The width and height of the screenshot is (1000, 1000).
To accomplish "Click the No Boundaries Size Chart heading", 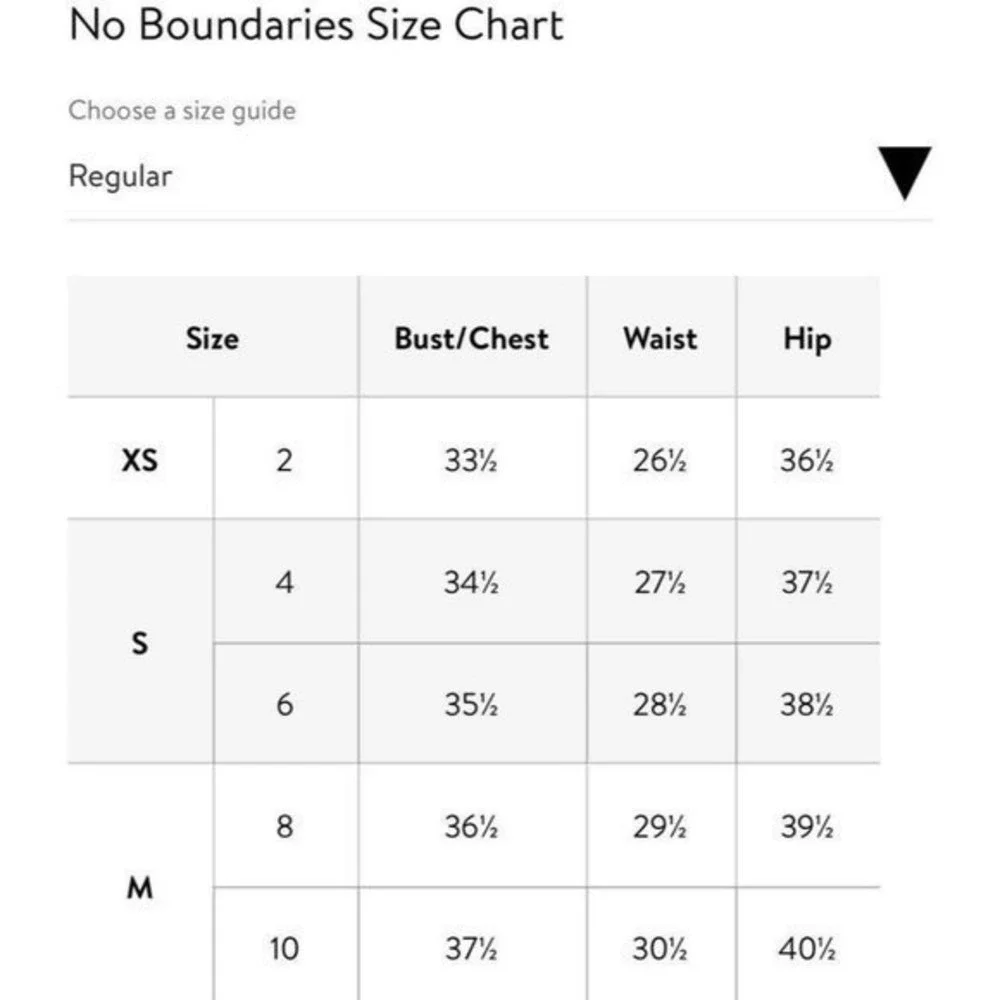I will click(x=316, y=25).
